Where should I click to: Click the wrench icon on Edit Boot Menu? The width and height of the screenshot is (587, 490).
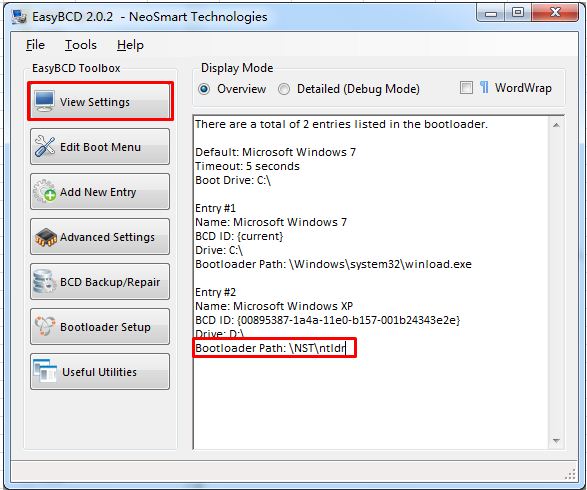click(45, 146)
